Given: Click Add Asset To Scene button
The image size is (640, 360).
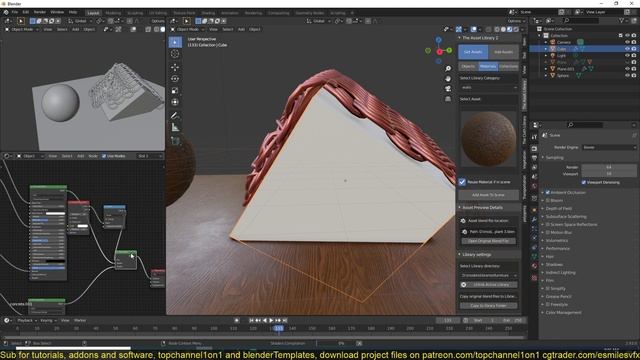Looking at the screenshot, I should click(x=488, y=195).
